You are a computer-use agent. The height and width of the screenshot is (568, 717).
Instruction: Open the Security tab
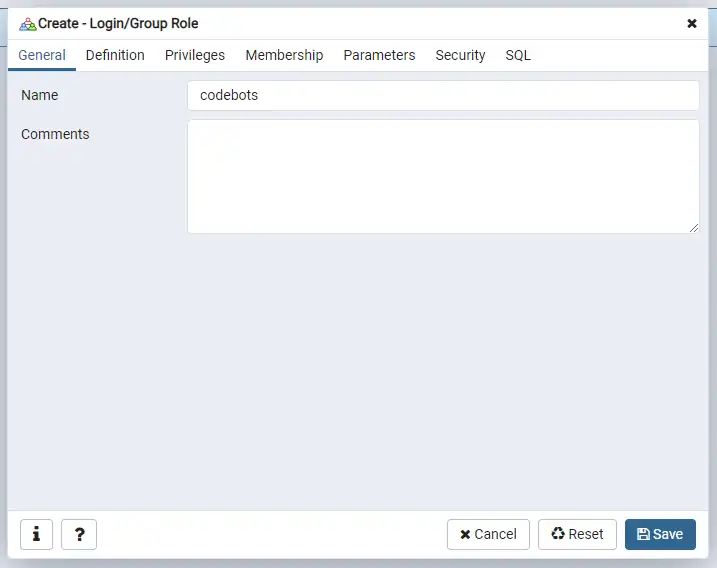(x=460, y=55)
